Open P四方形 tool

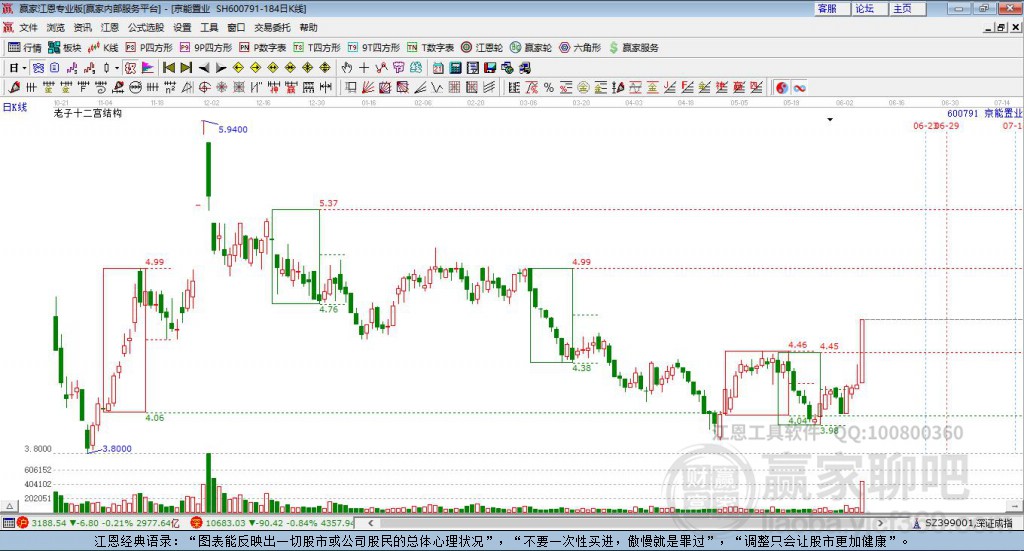tap(149, 48)
